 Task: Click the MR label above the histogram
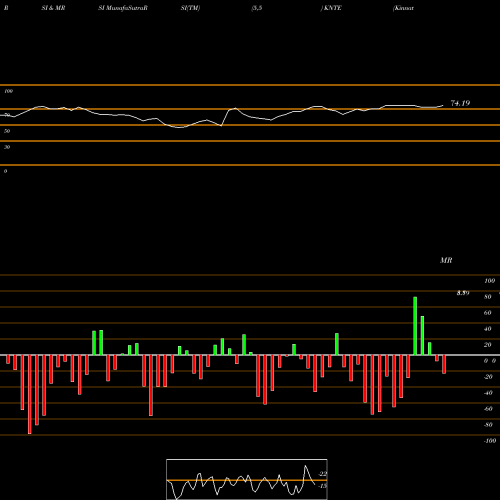[x=446, y=260]
